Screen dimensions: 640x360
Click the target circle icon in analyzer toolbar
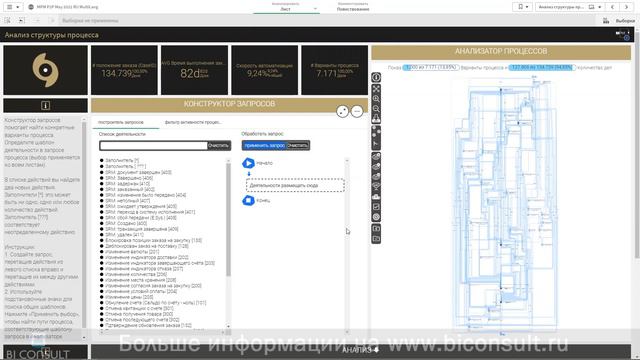click(x=376, y=217)
